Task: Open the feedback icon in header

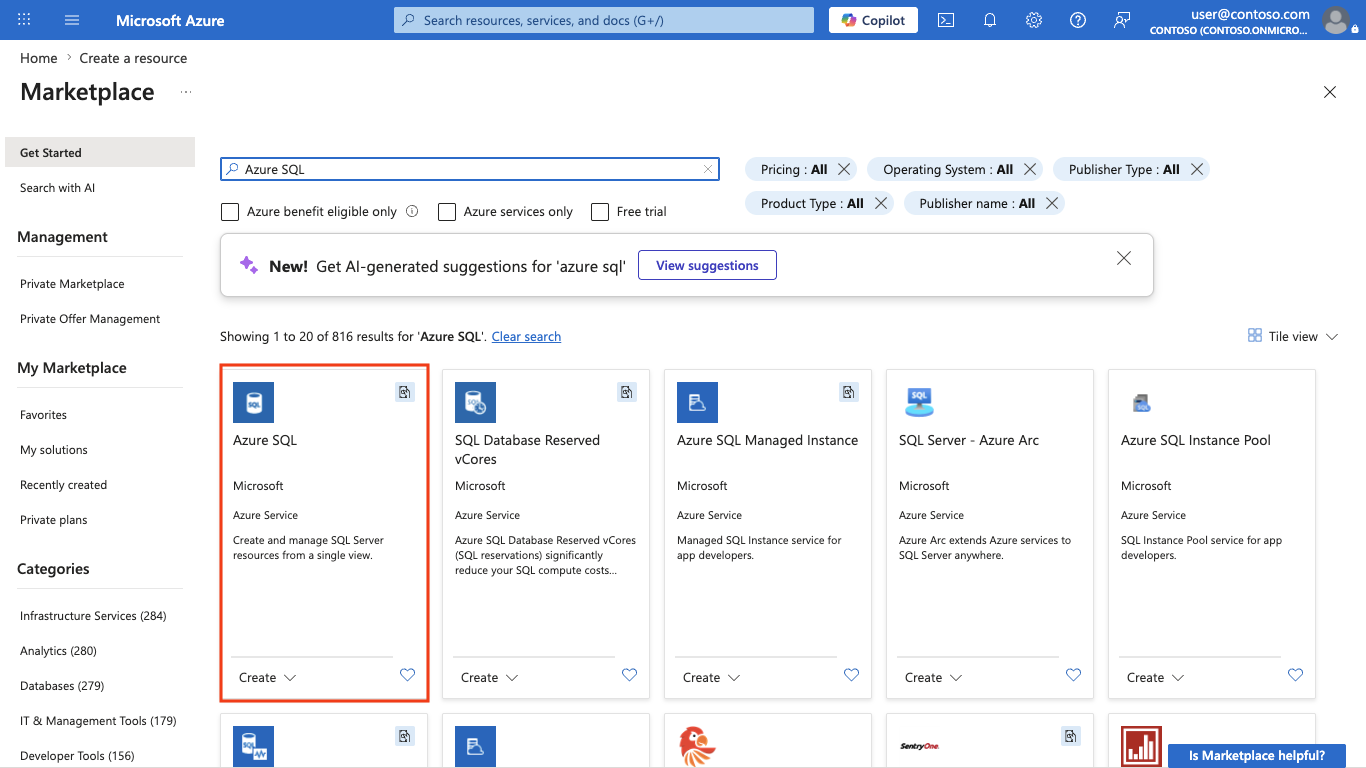Action: coord(1122,20)
